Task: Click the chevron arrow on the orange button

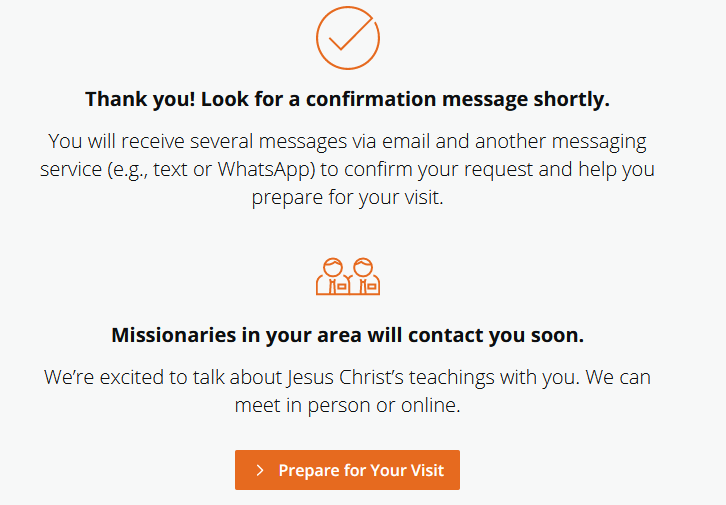Action: pyautogui.click(x=260, y=470)
